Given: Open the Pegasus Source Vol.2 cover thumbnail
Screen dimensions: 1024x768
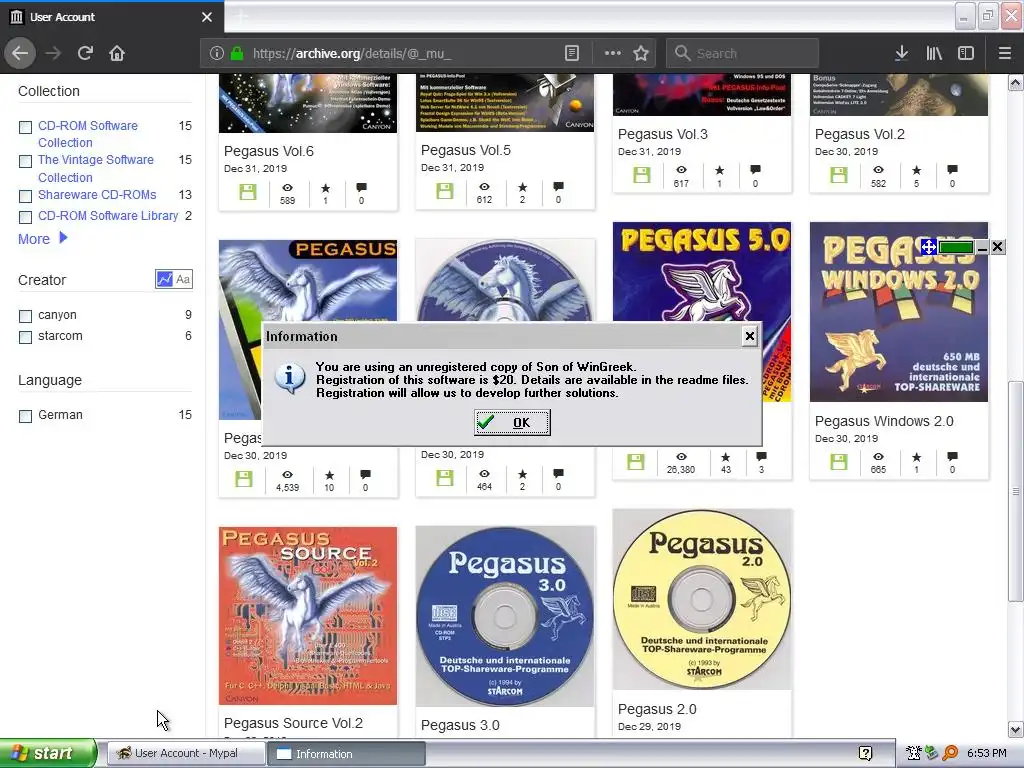Looking at the screenshot, I should pyautogui.click(x=308, y=616).
